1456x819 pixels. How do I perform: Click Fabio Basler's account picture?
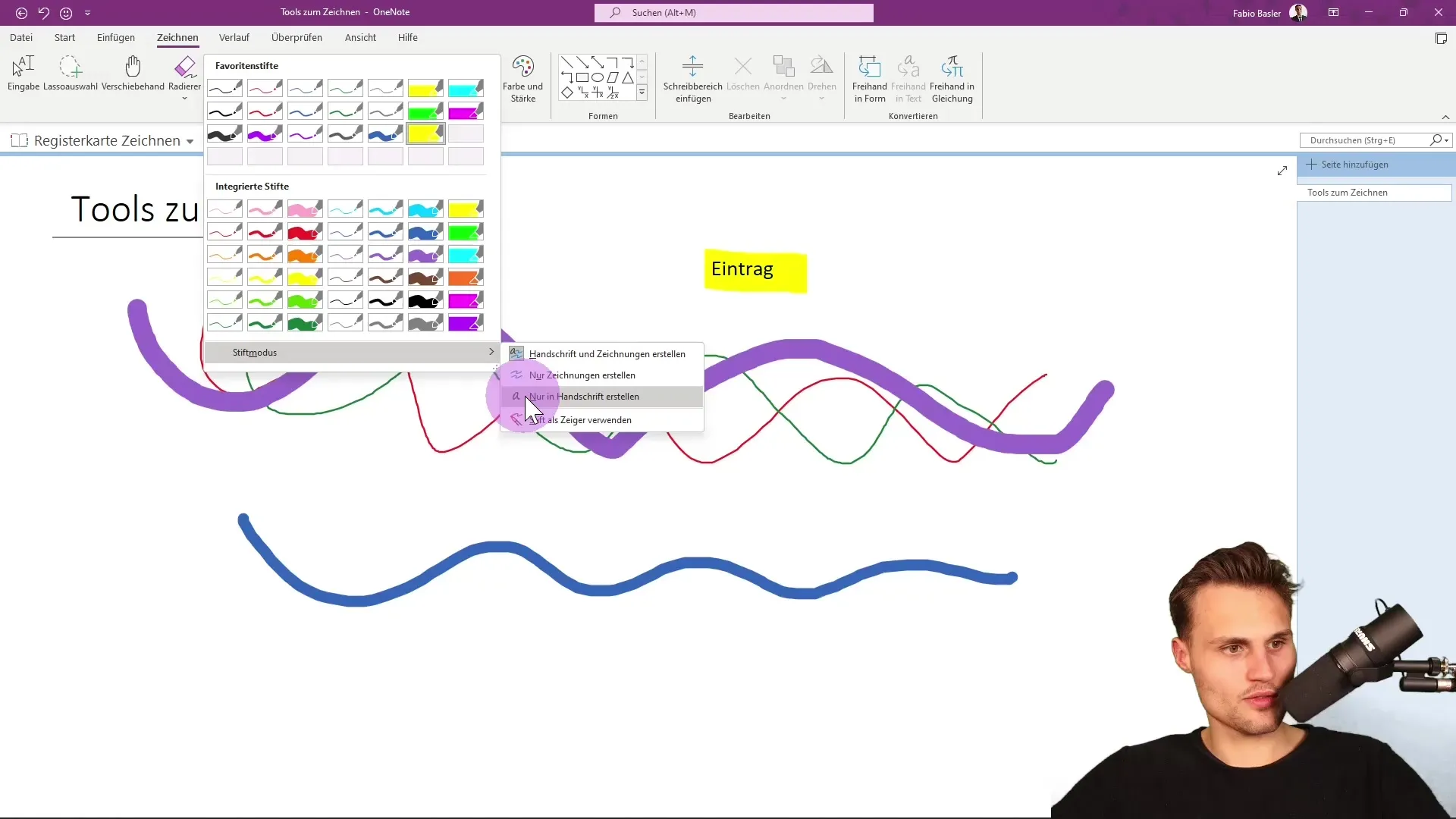(x=1298, y=13)
